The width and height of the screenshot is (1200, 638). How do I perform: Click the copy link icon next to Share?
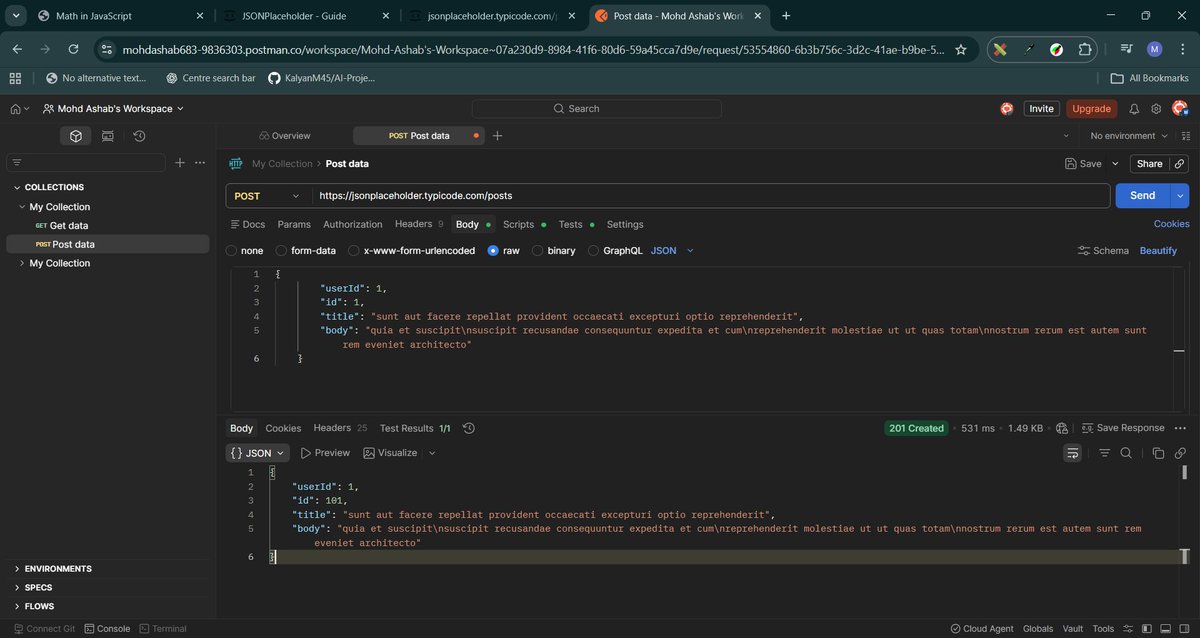[1179, 164]
